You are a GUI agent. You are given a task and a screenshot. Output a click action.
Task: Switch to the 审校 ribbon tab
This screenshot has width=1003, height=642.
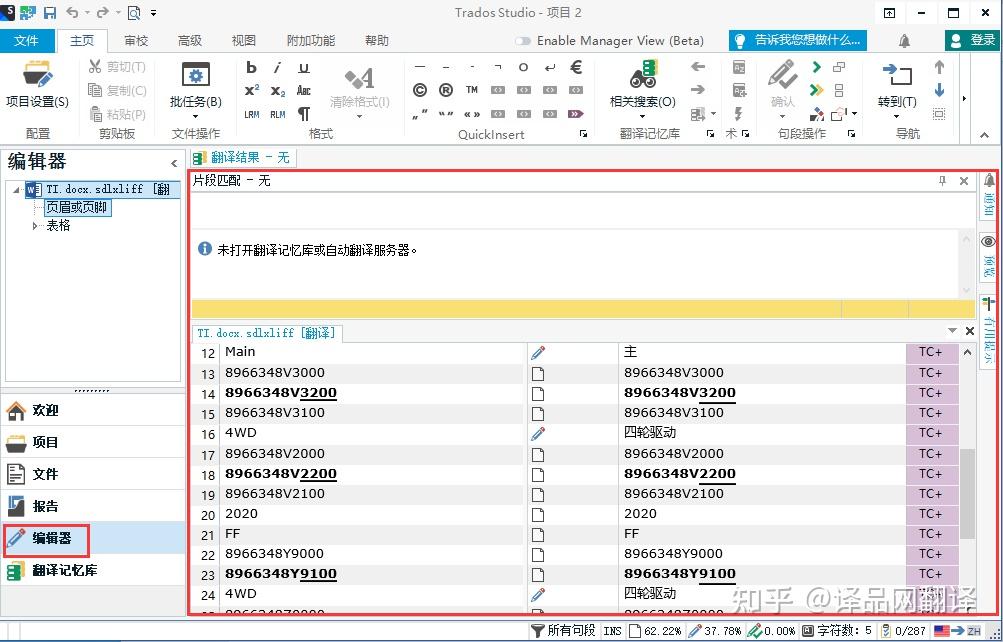click(135, 41)
